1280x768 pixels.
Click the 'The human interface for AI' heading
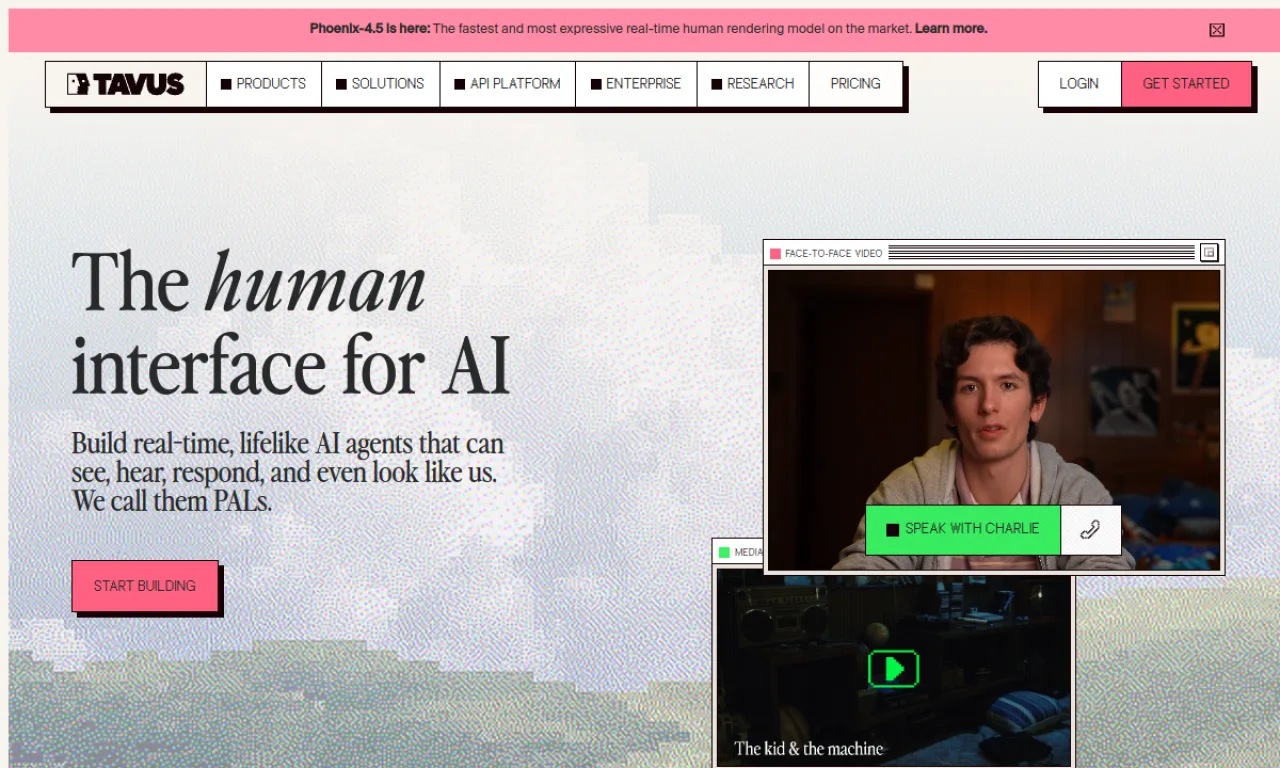point(291,323)
